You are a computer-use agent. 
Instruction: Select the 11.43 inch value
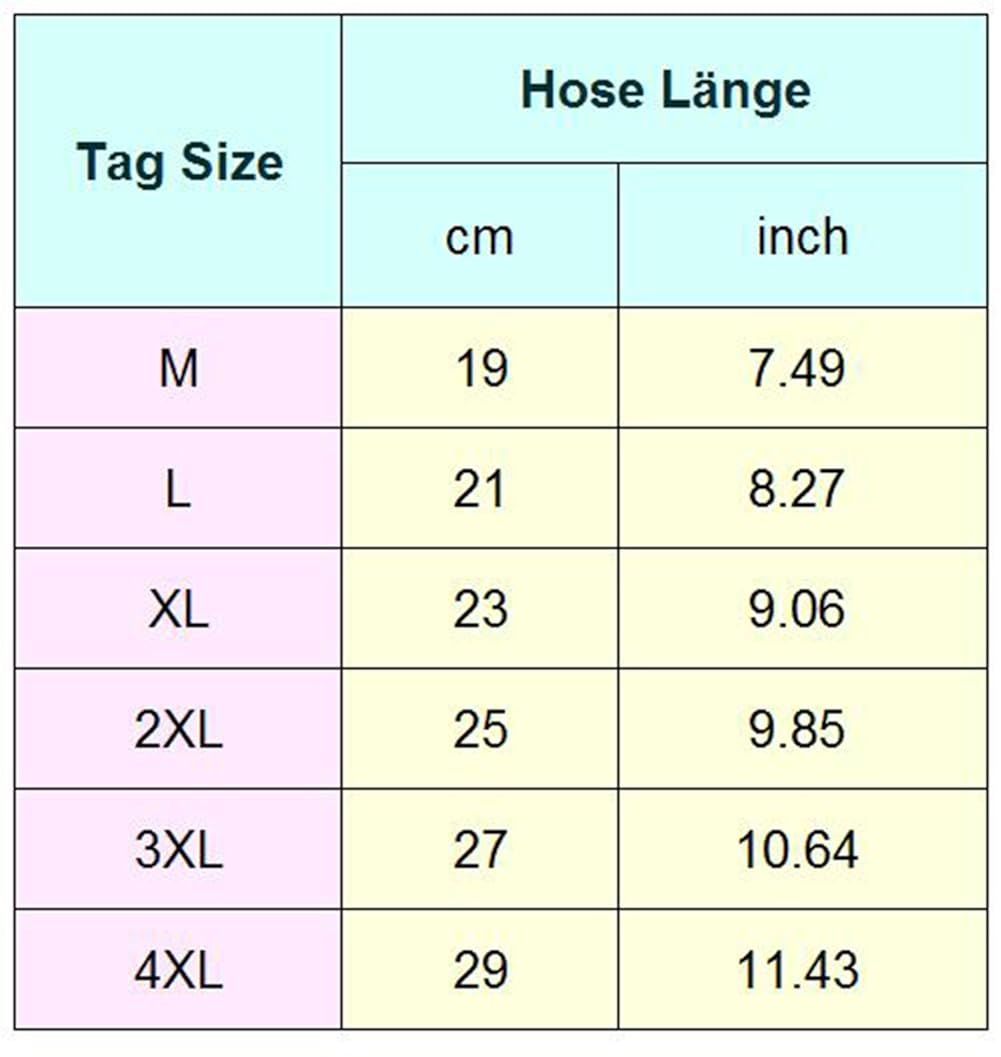(x=797, y=970)
